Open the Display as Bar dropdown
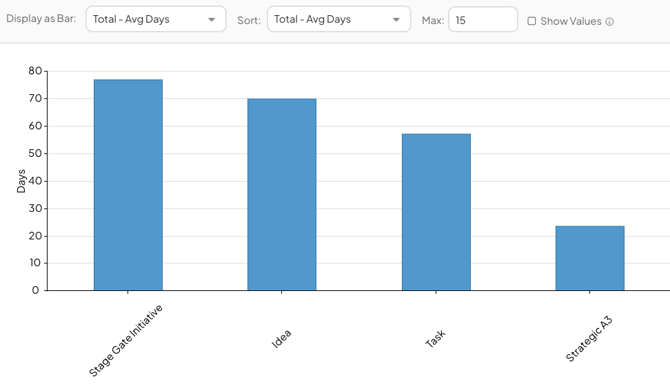 pyautogui.click(x=156, y=19)
